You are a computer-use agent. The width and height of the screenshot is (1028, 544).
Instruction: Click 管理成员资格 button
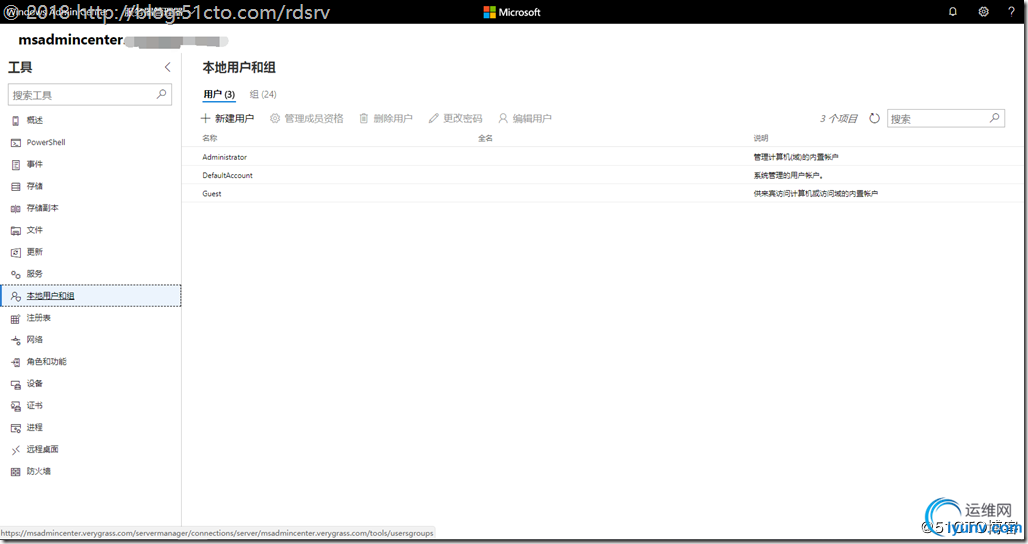click(307, 119)
